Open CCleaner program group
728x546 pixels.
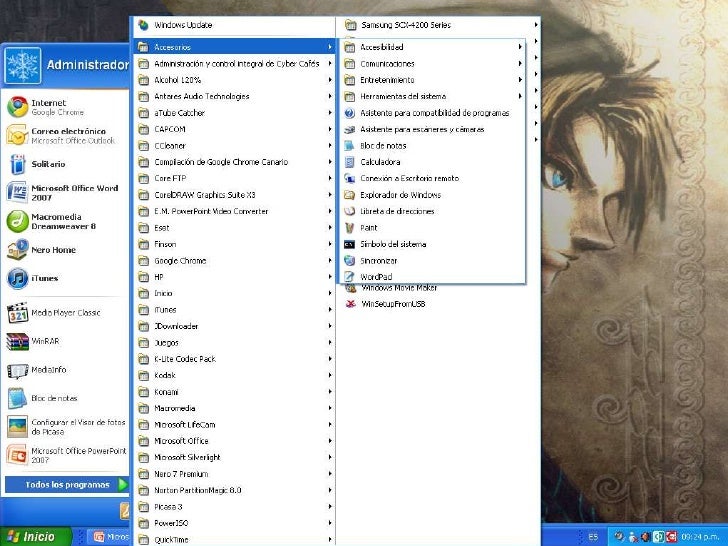click(x=234, y=146)
